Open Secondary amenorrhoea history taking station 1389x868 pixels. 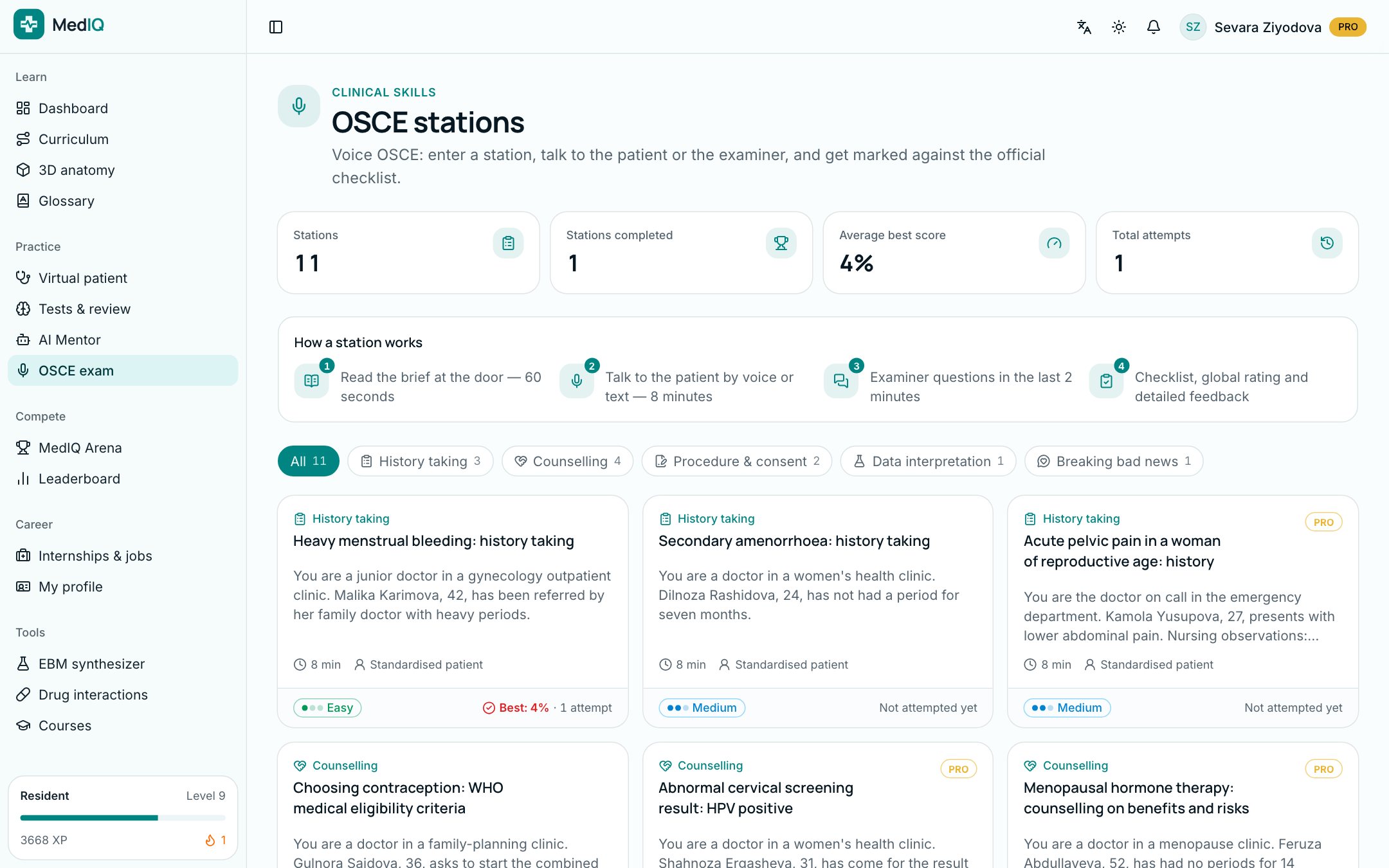tap(818, 611)
